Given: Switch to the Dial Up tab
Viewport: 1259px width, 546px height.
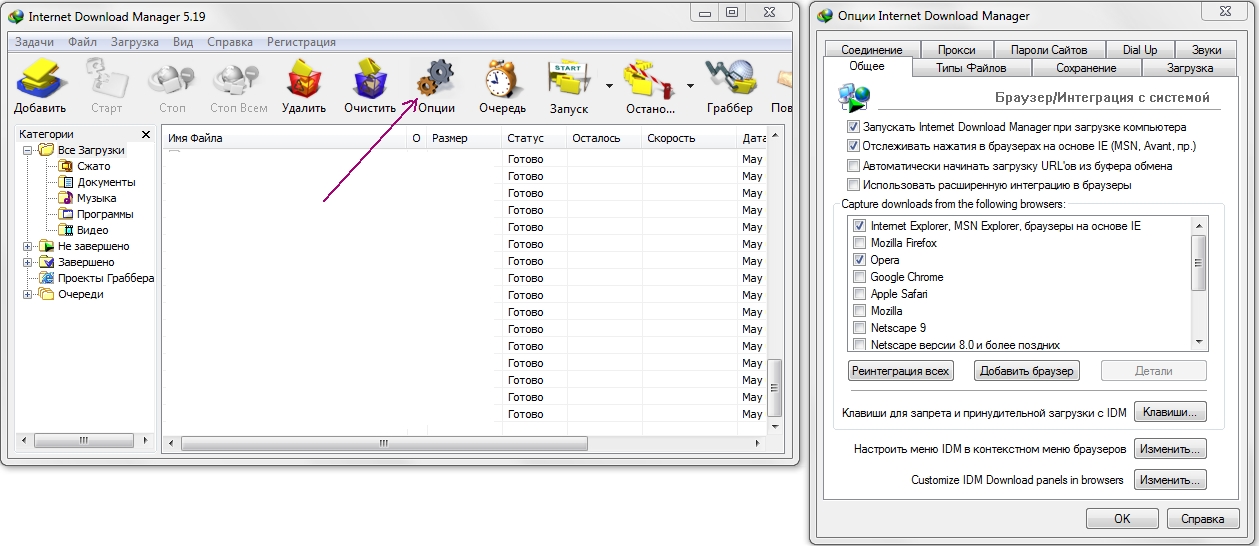Looking at the screenshot, I should (1139, 49).
